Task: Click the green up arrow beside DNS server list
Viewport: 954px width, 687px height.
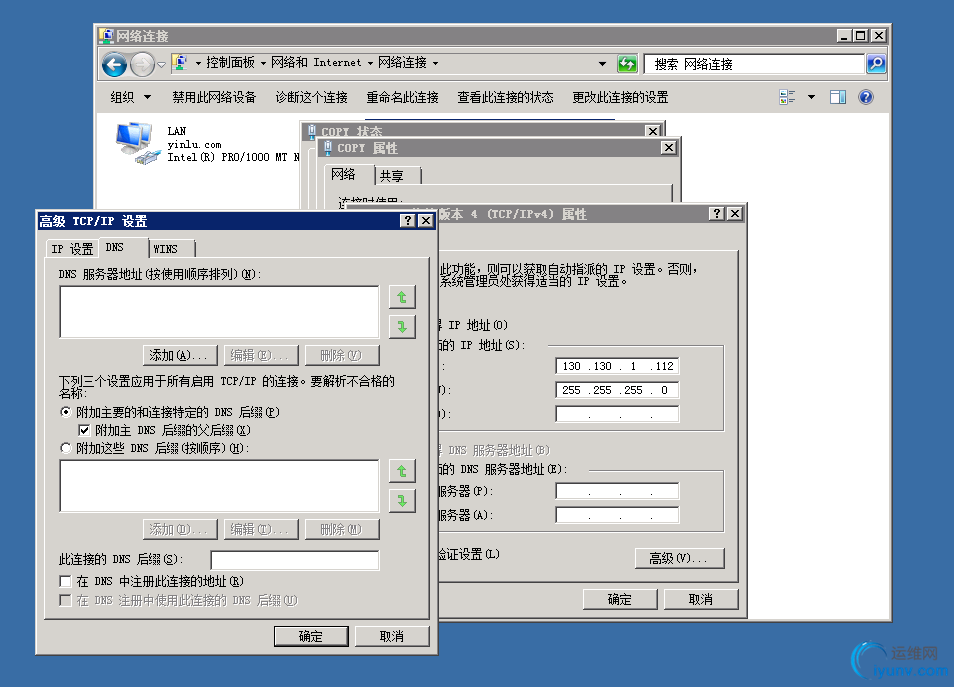Action: (401, 296)
